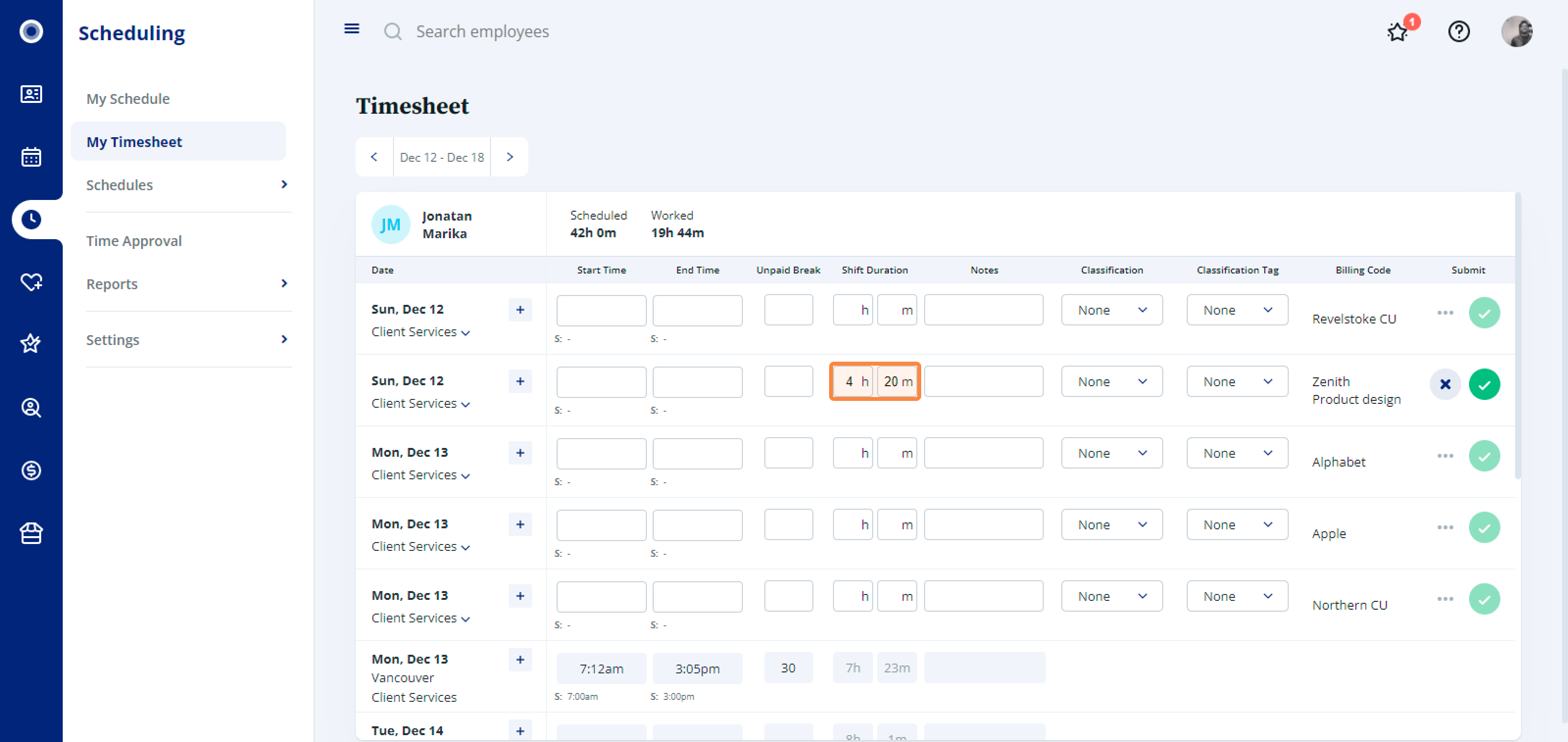Expand the Reports menu item
This screenshot has width=1568, height=742.
click(188, 284)
